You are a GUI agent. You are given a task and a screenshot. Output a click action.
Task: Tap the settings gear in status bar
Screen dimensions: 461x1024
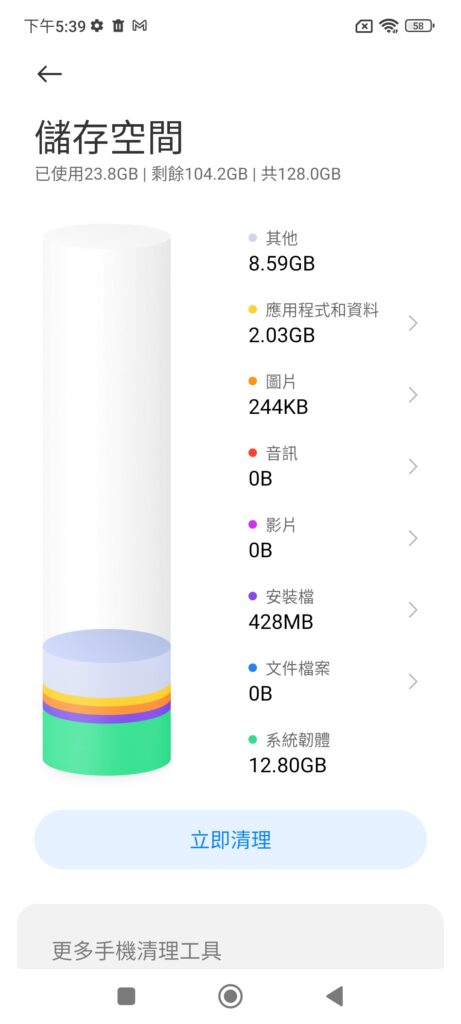coord(97,25)
